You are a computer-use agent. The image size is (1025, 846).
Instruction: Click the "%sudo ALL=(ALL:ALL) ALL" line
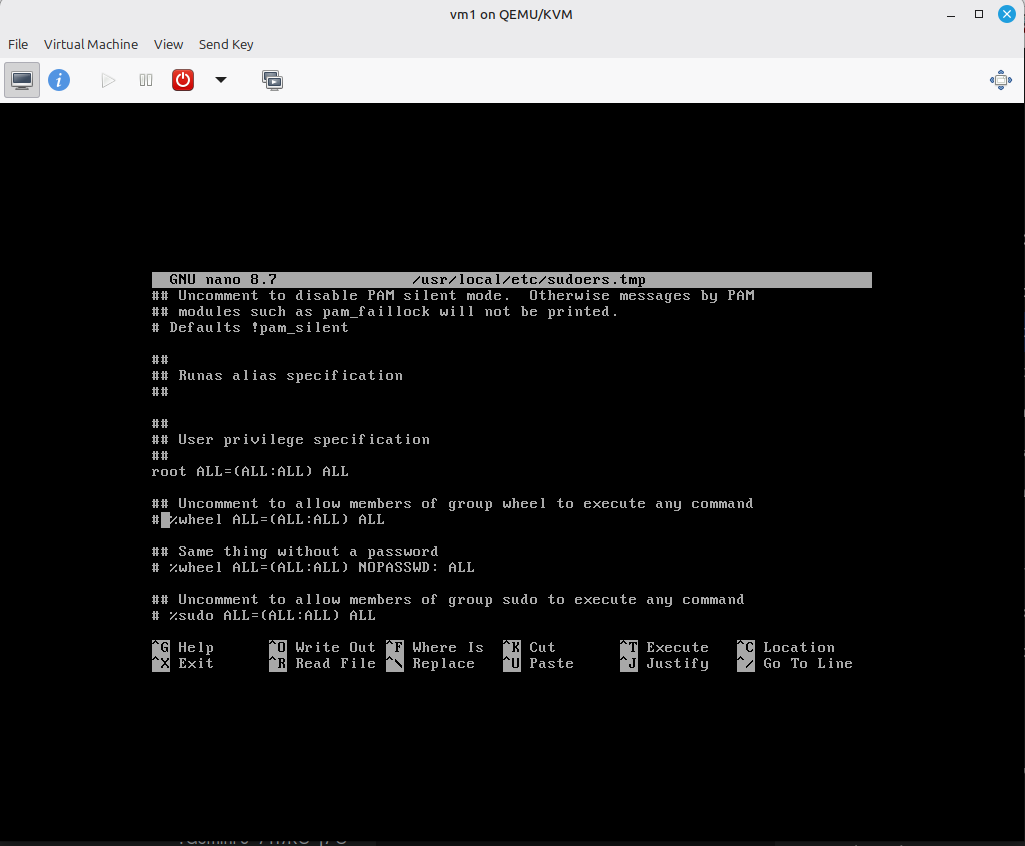click(264, 615)
